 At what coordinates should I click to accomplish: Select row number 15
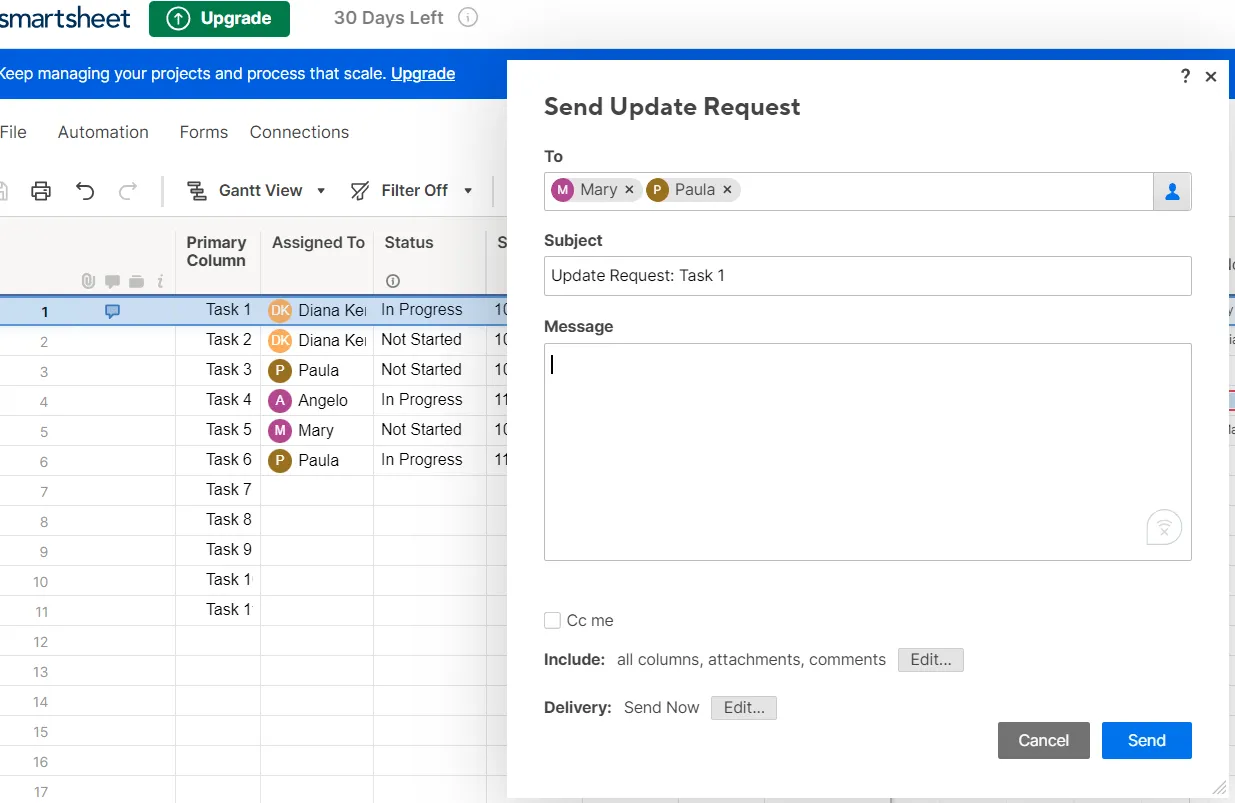click(x=41, y=732)
